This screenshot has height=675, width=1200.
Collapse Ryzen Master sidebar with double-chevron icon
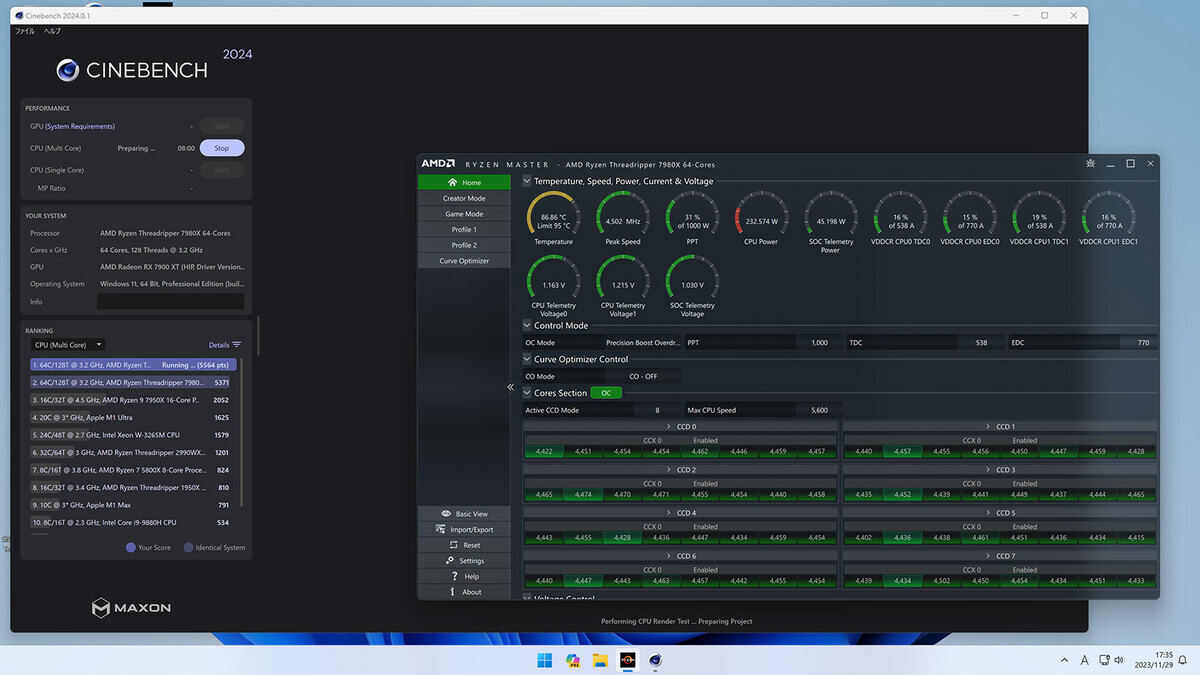tap(510, 387)
